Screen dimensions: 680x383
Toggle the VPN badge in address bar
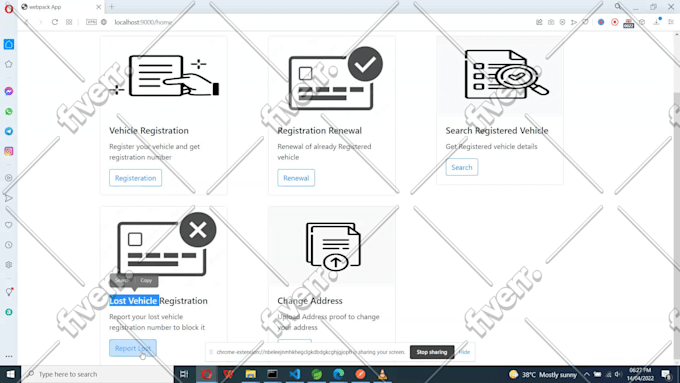91,22
